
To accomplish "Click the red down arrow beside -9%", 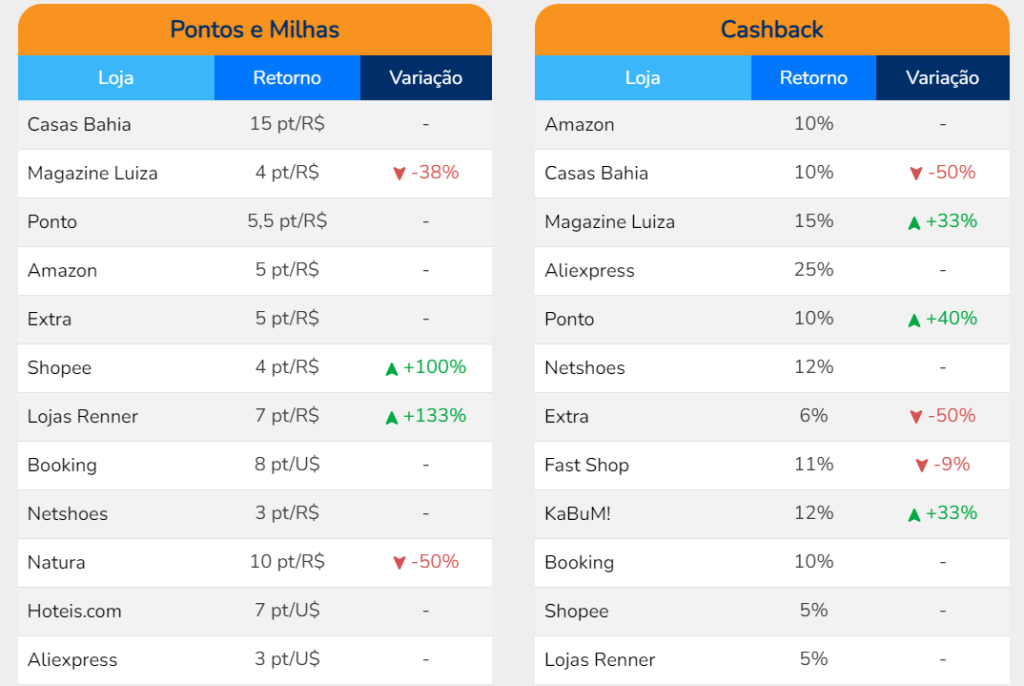I will [x=922, y=466].
